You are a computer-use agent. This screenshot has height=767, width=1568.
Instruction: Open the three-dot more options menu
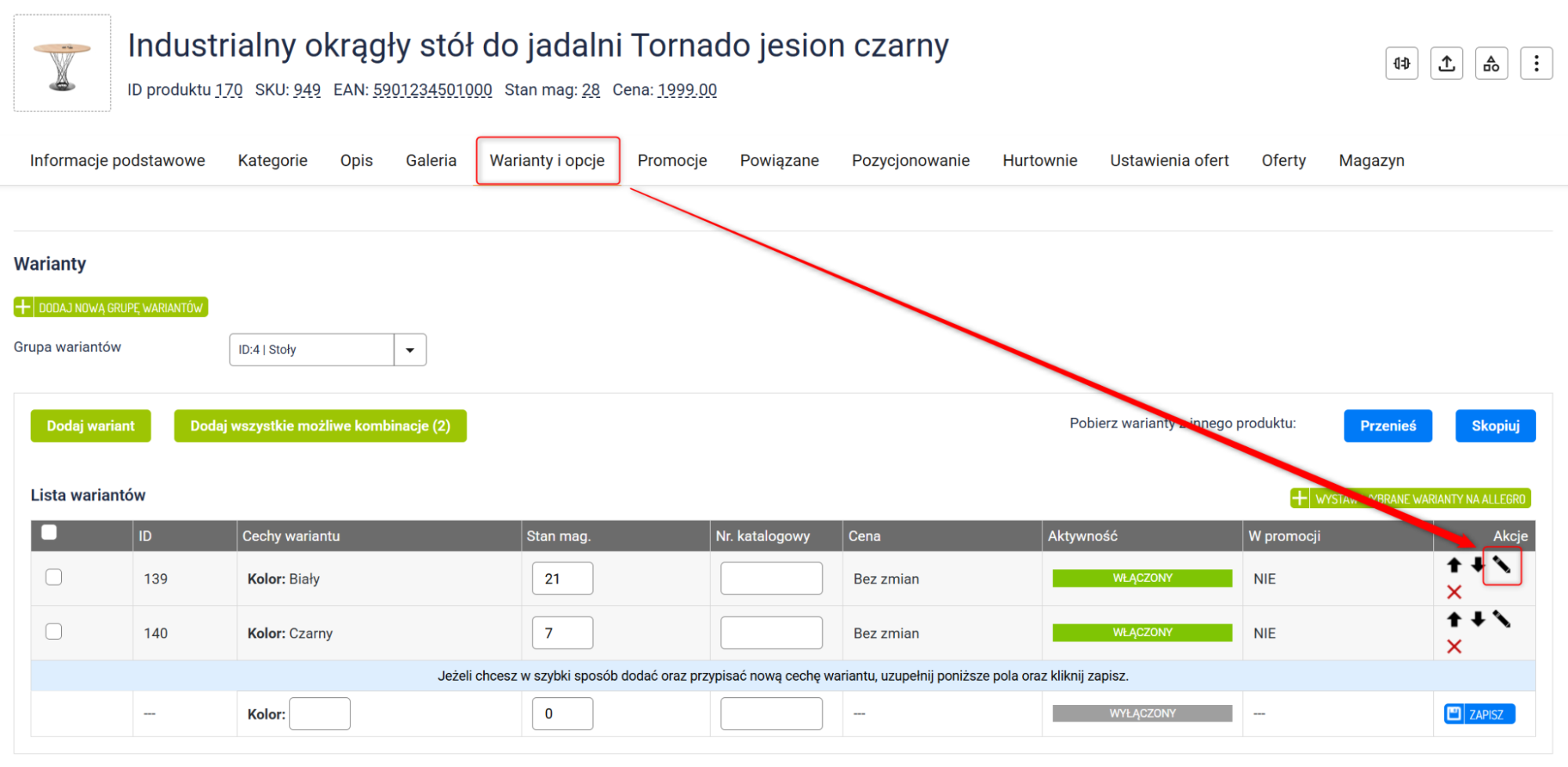1536,64
